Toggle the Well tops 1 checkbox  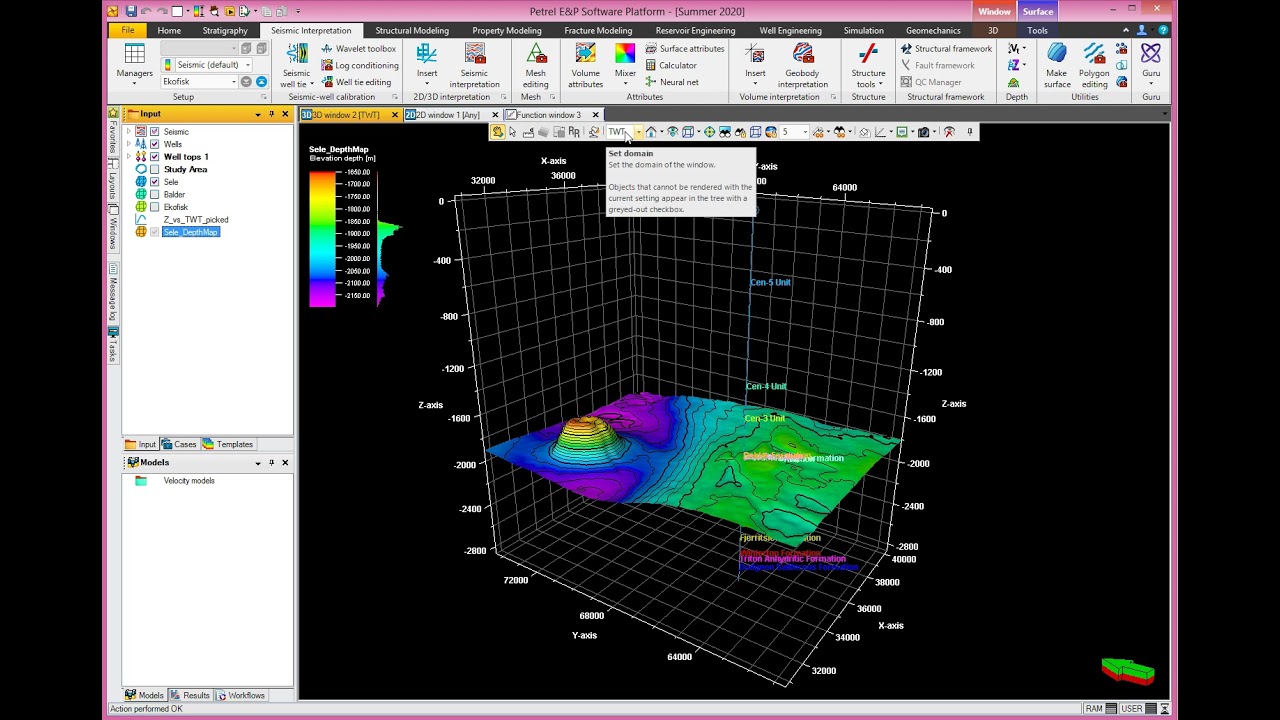coord(154,157)
